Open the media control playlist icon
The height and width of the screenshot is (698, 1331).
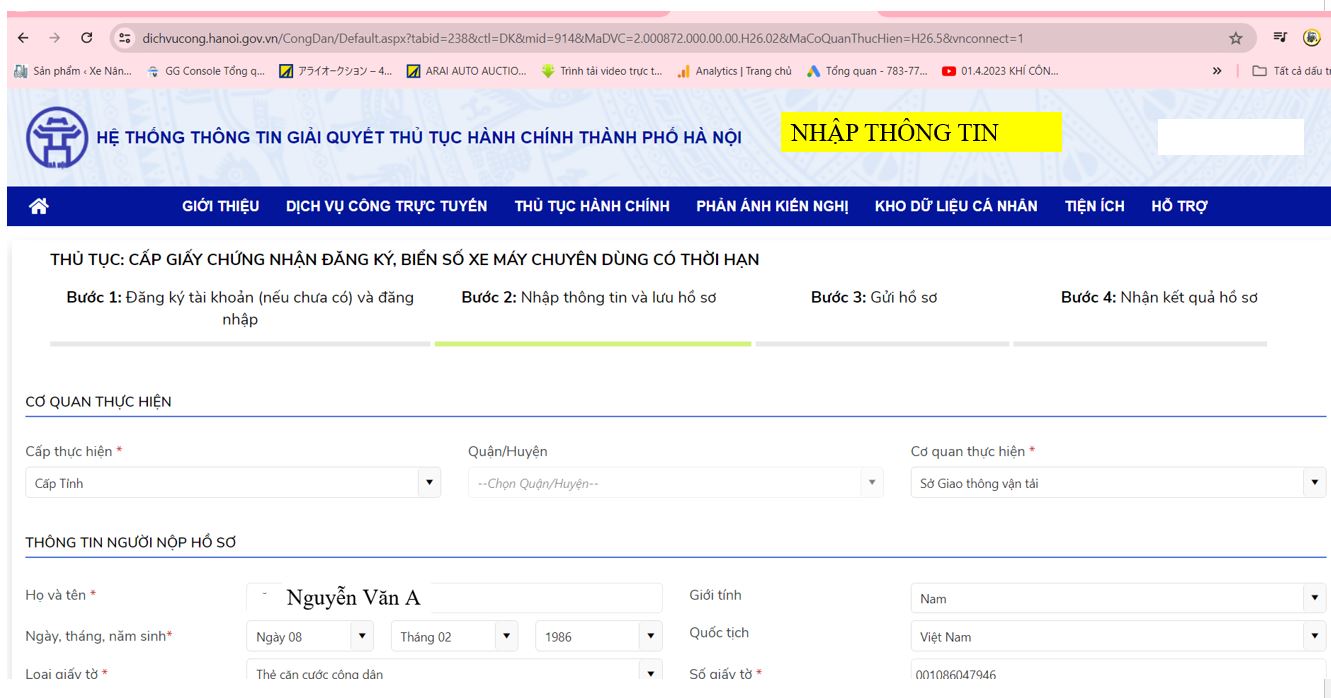coord(1280,38)
